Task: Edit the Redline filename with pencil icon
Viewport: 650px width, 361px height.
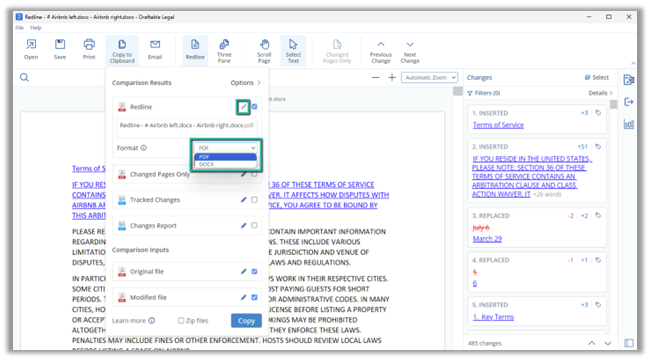Action: (x=243, y=107)
